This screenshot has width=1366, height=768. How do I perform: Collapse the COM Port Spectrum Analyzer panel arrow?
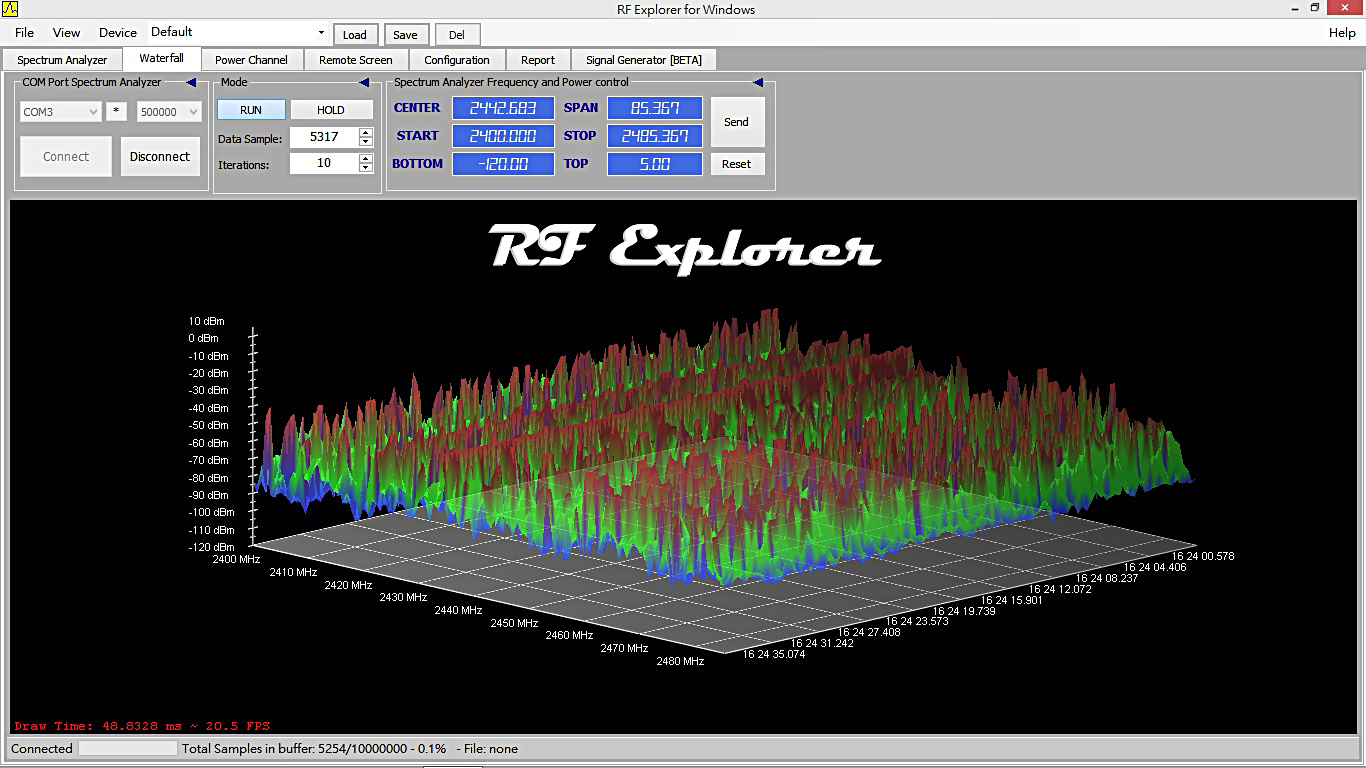click(x=191, y=82)
